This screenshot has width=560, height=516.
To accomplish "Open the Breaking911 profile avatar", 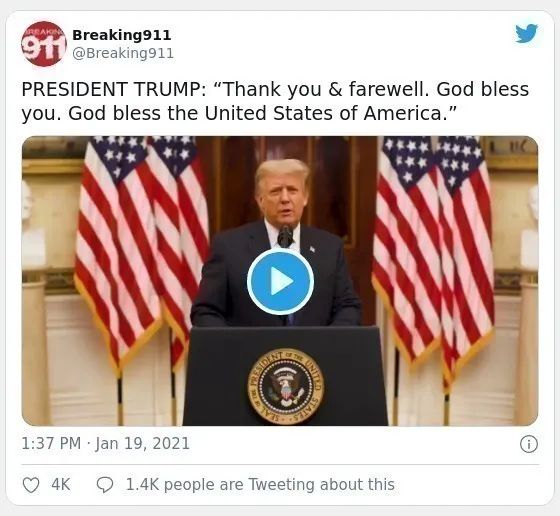I will pos(44,44).
